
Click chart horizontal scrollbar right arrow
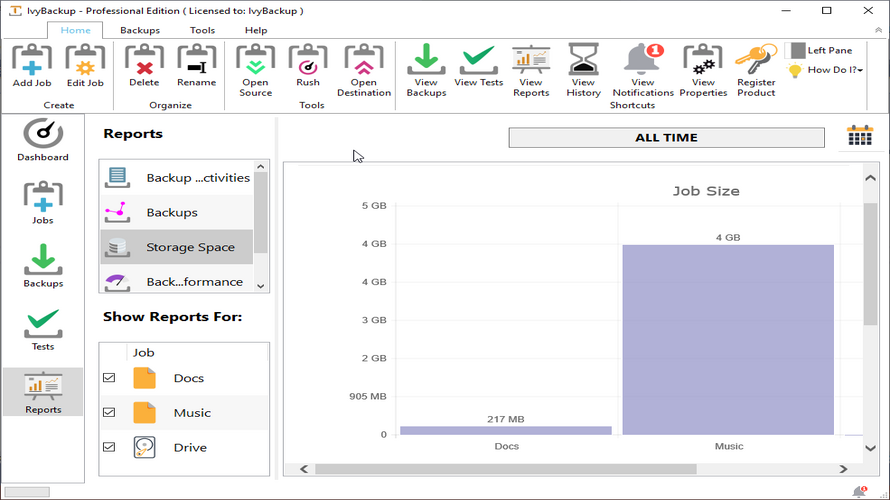(x=850, y=468)
